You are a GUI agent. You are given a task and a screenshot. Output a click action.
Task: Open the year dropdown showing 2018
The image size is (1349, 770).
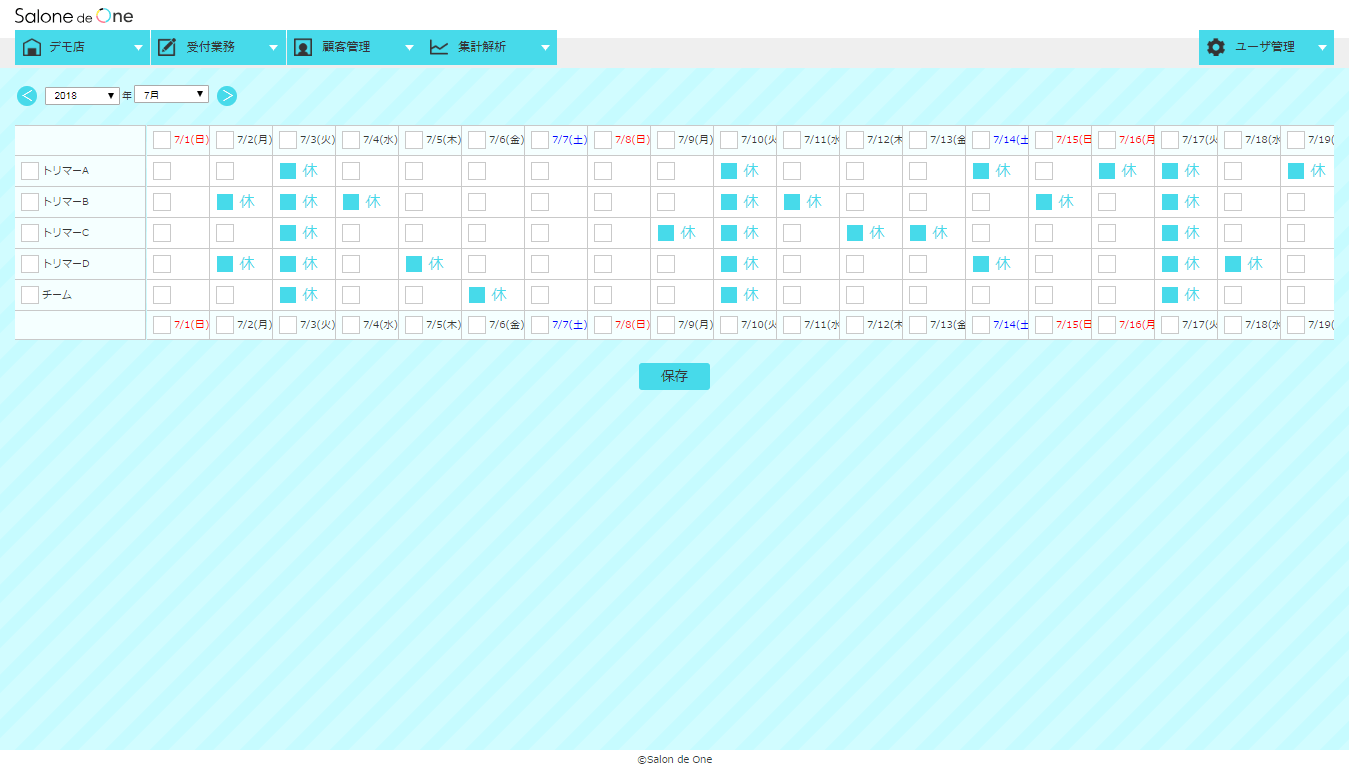click(x=80, y=95)
